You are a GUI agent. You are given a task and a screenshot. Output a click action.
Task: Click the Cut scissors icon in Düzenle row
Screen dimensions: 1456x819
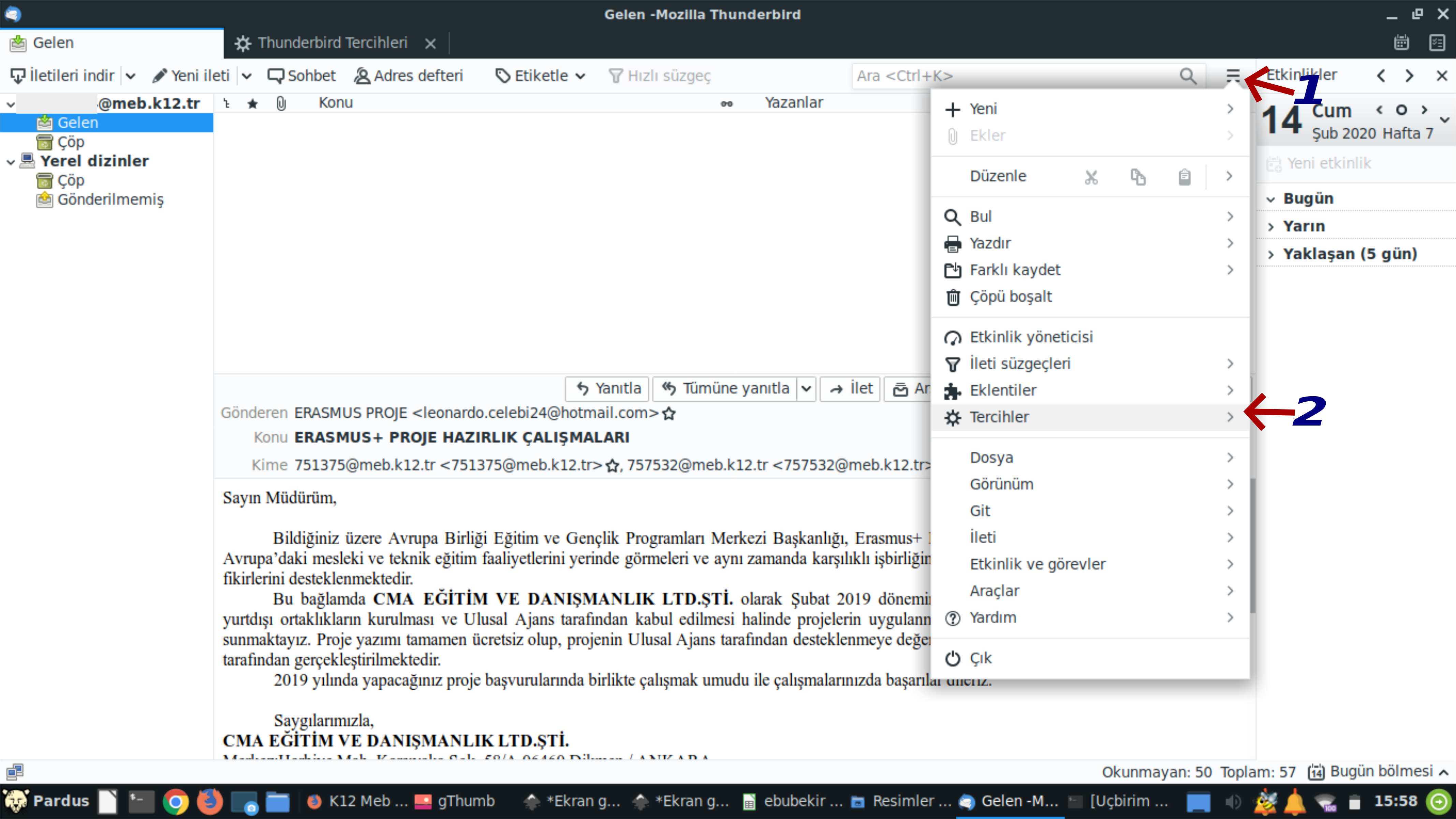1091,176
